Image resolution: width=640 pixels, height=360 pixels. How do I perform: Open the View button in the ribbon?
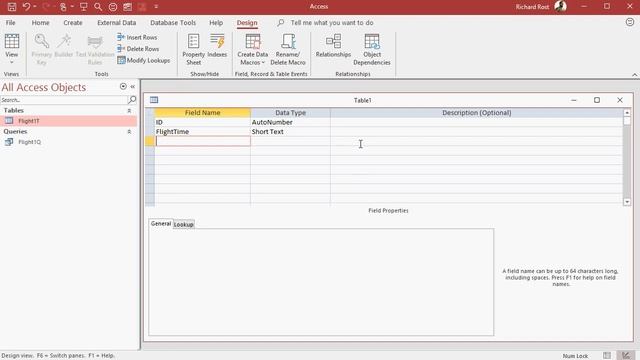[11, 49]
